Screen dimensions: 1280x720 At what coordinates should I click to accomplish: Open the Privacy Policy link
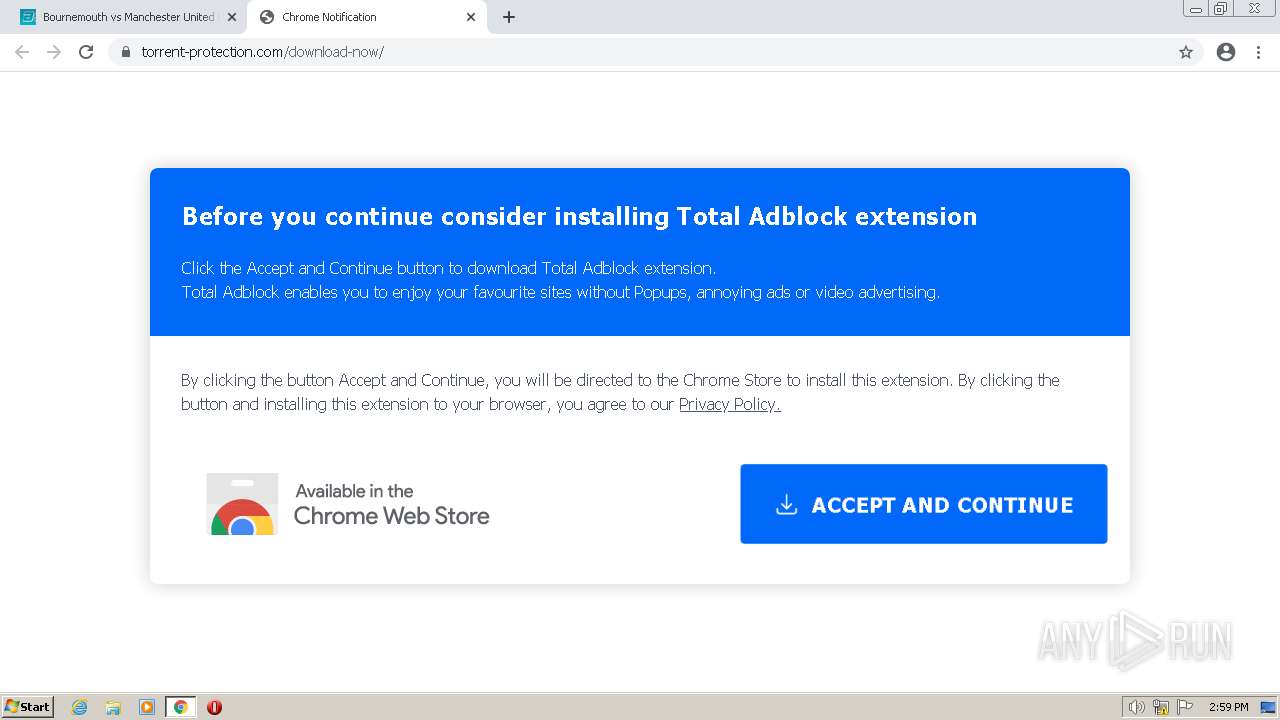pyautogui.click(x=729, y=404)
